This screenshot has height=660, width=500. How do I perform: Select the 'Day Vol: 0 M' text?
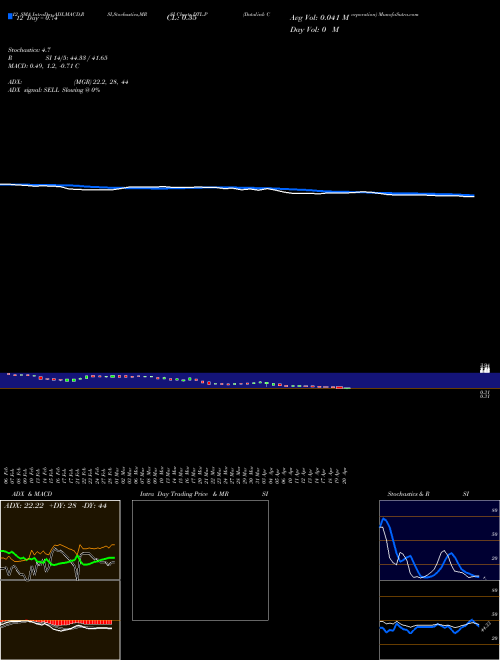click(x=314, y=30)
